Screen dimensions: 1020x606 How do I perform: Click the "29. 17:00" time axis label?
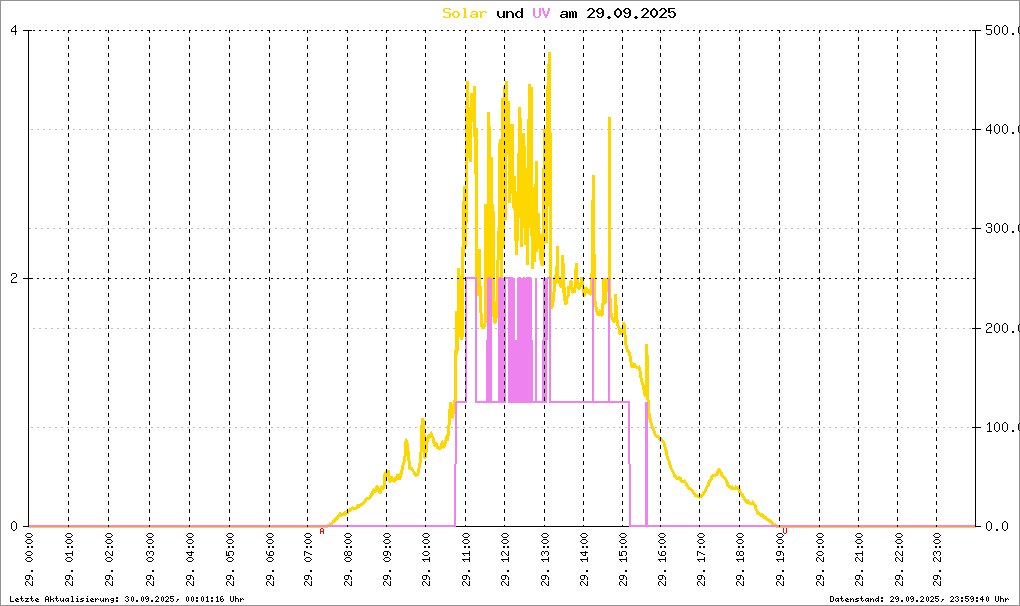pos(701,560)
